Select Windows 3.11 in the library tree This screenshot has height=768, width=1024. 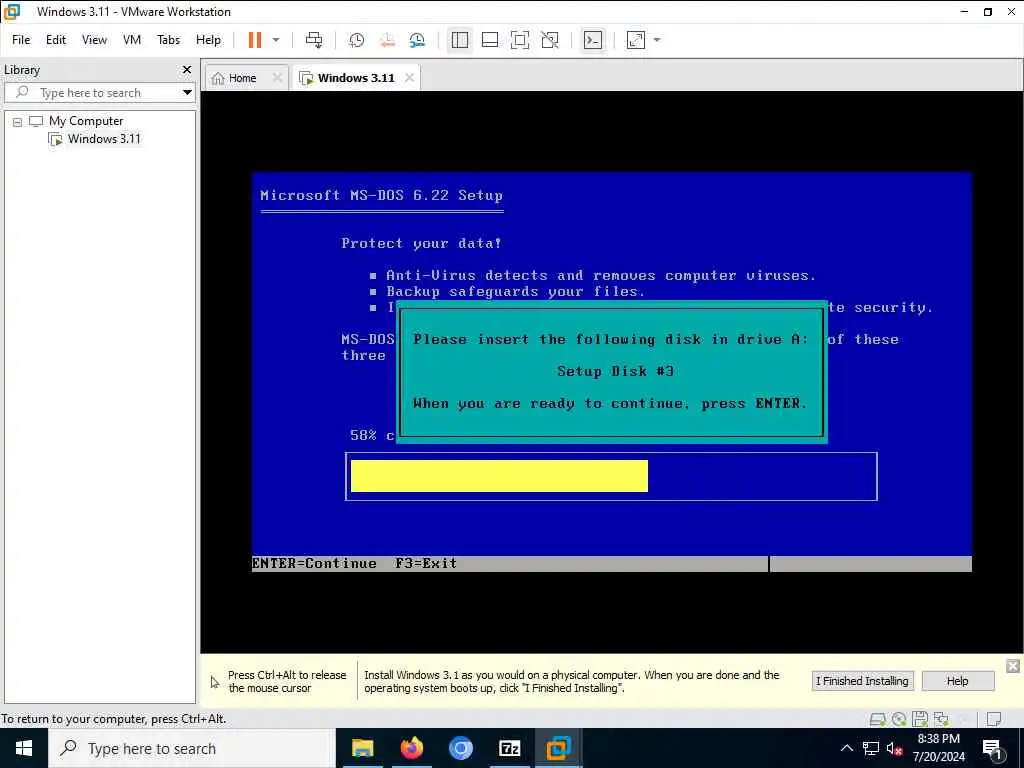pyautogui.click(x=104, y=138)
